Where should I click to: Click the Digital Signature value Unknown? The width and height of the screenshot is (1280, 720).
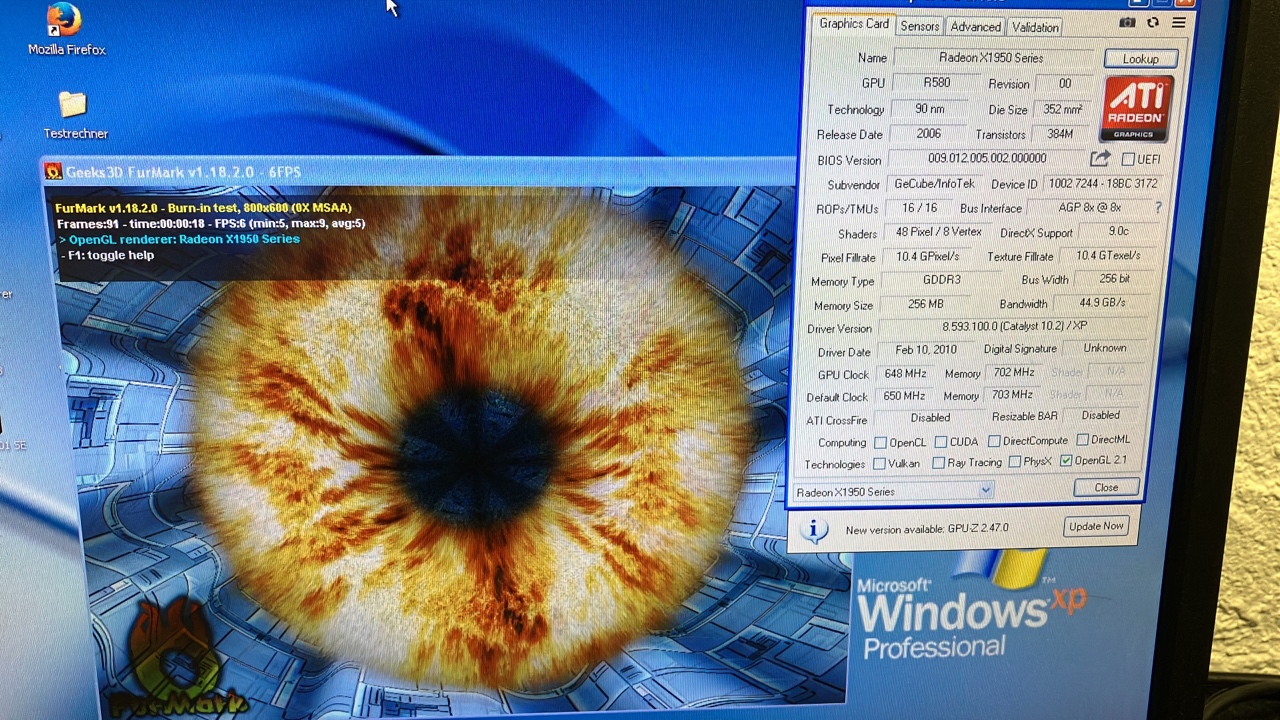coord(1104,348)
